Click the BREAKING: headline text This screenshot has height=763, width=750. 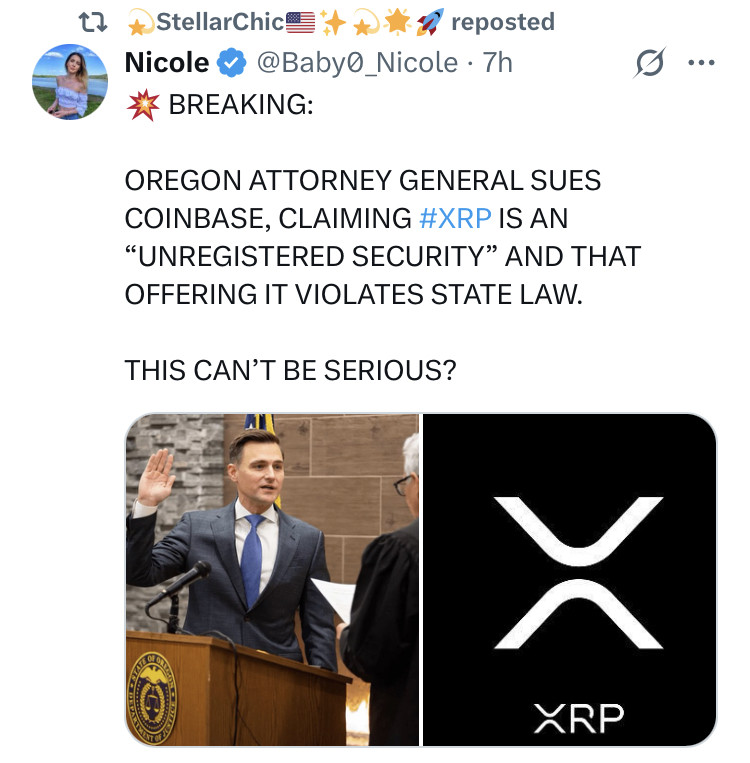pyautogui.click(x=240, y=104)
